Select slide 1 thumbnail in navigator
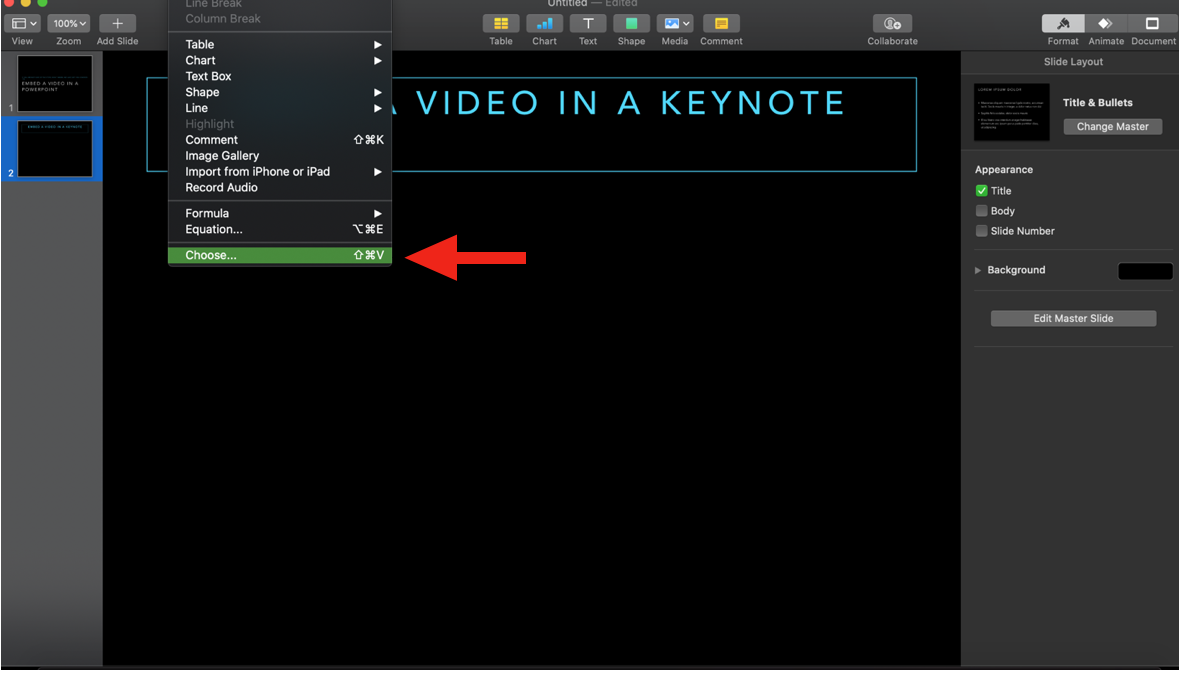This screenshot has height=676, width=1190. (x=55, y=84)
